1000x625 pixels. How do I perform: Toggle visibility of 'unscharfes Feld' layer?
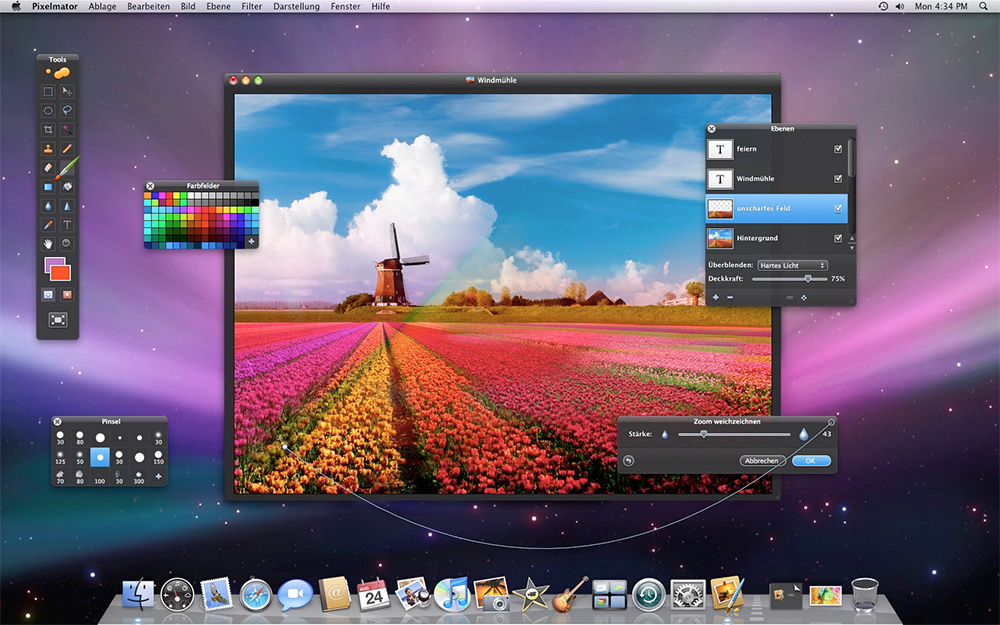pyautogui.click(x=838, y=208)
